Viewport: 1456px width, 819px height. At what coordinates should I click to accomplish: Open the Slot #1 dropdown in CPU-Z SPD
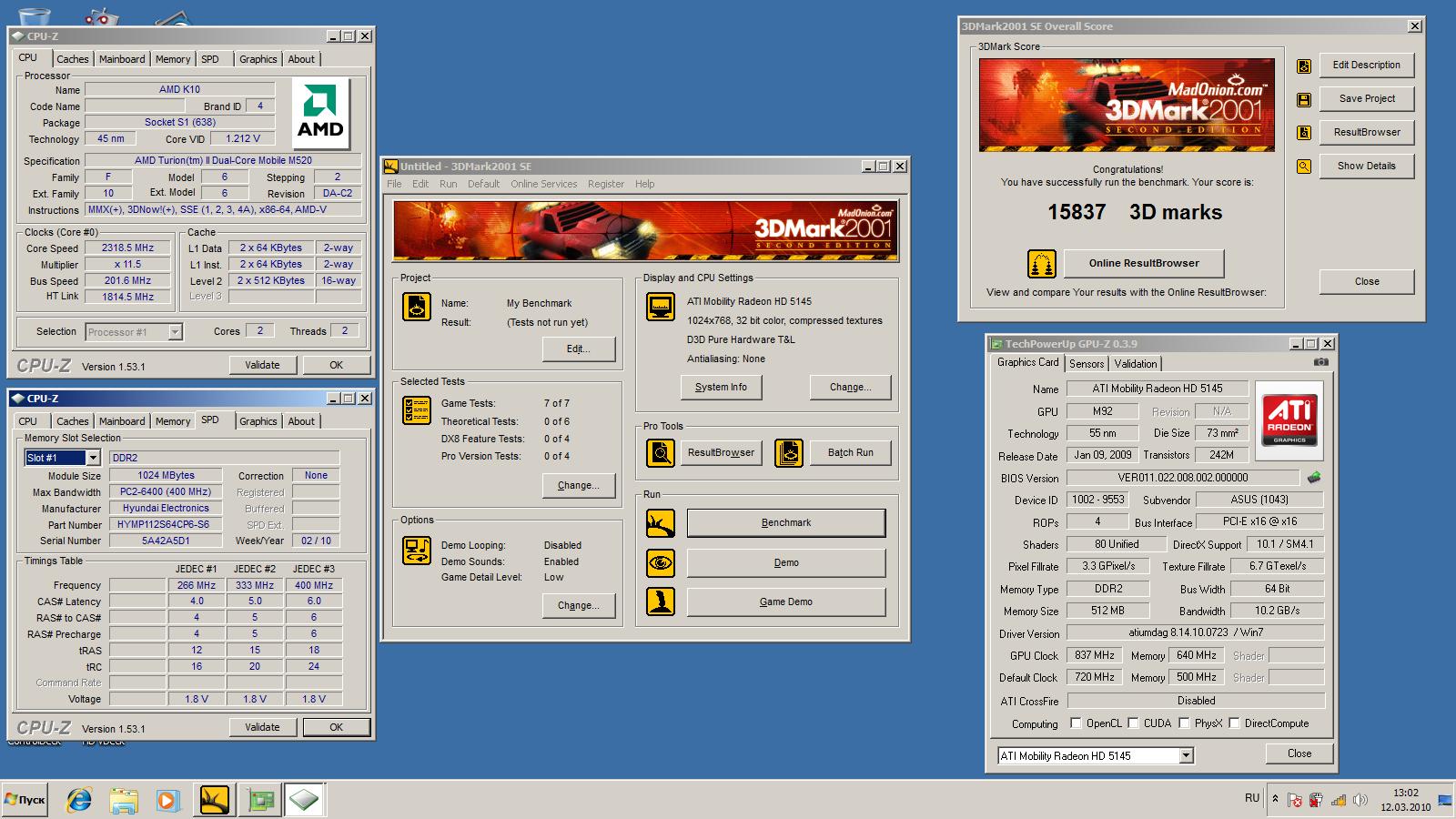point(93,458)
